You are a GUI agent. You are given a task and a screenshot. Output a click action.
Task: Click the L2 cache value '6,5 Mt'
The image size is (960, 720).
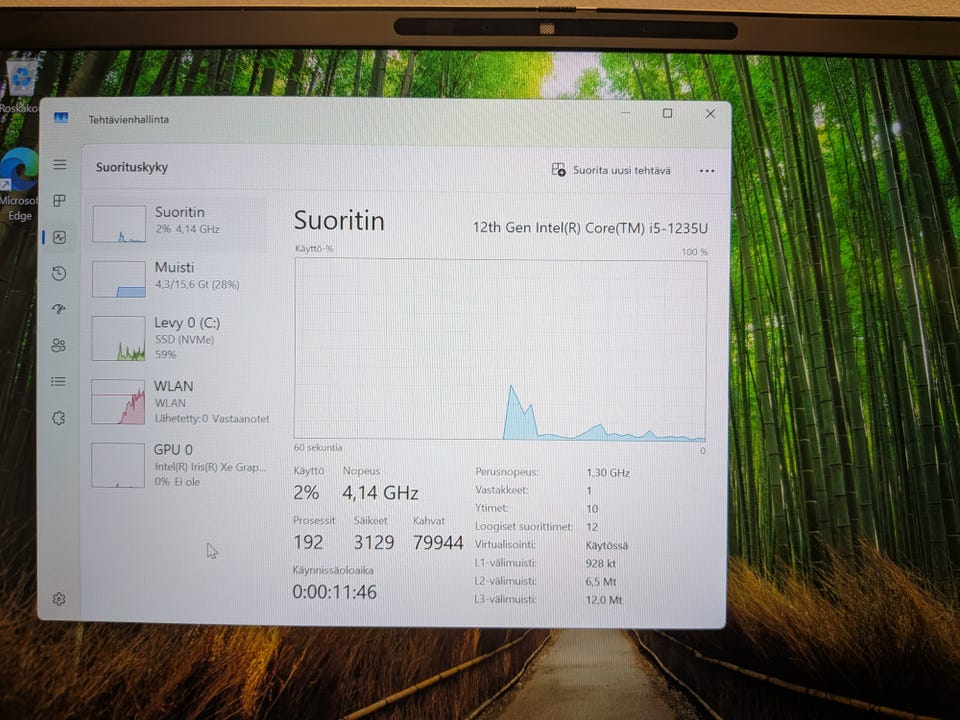coord(601,582)
